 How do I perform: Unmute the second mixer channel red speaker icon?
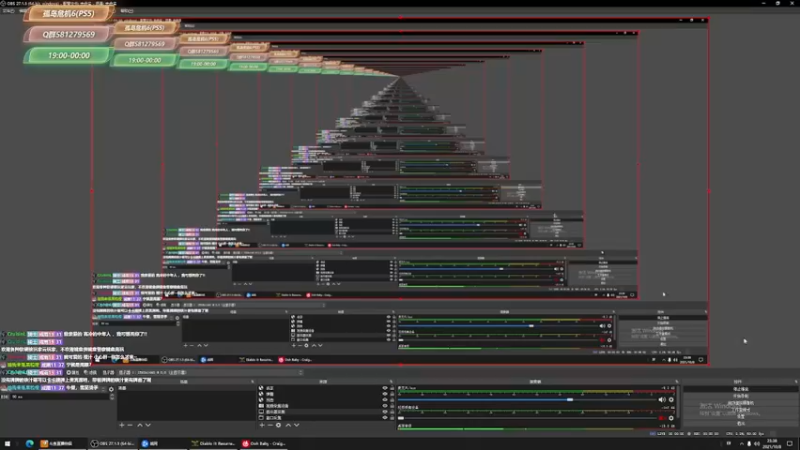tap(662, 418)
